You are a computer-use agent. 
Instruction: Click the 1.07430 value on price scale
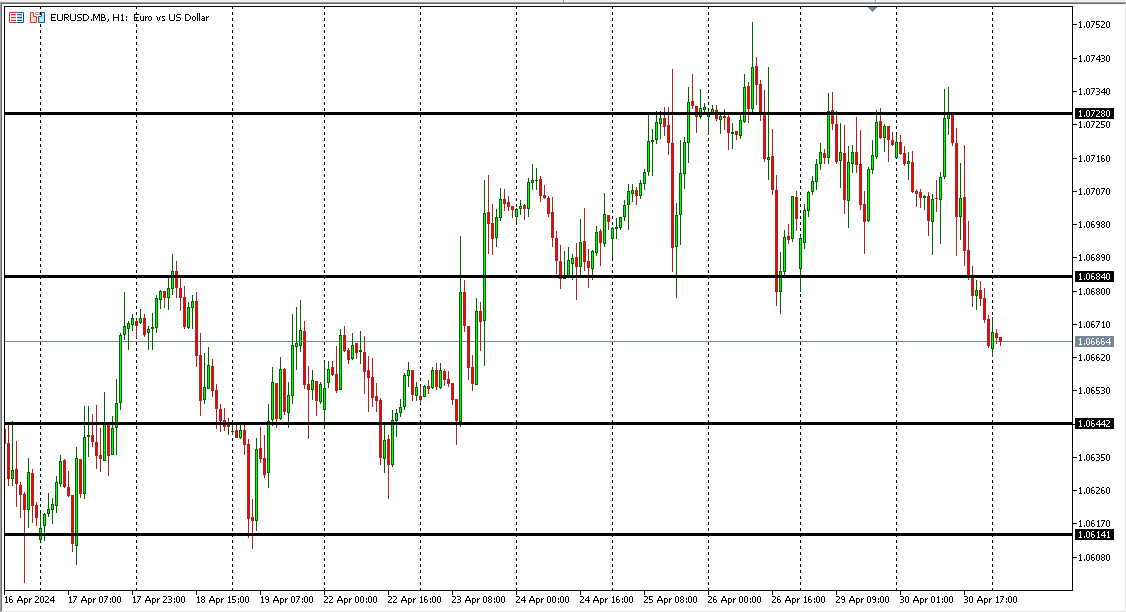tap(1094, 58)
